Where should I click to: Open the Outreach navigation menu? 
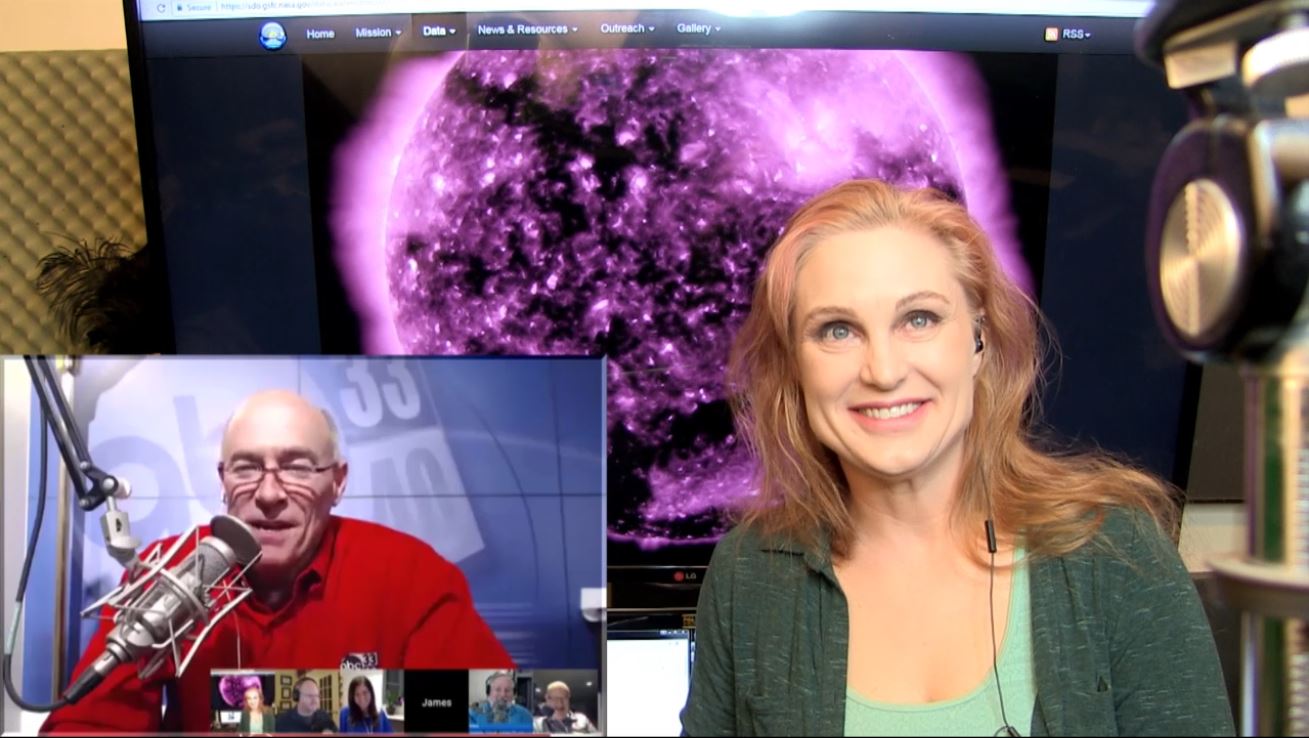coord(627,29)
